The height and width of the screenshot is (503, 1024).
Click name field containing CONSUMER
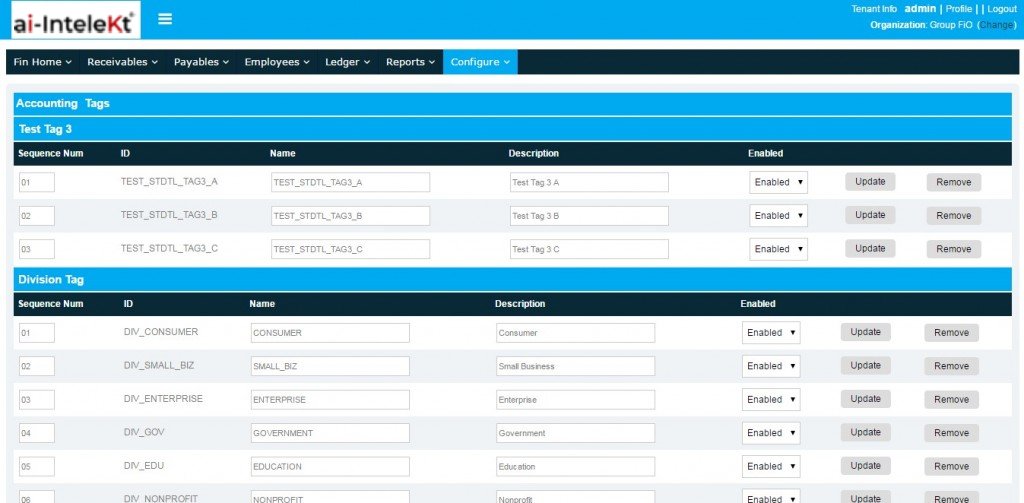click(330, 333)
